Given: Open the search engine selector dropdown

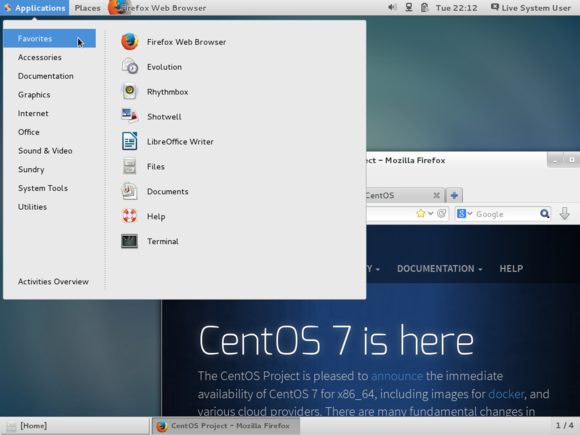Looking at the screenshot, I should point(465,213).
